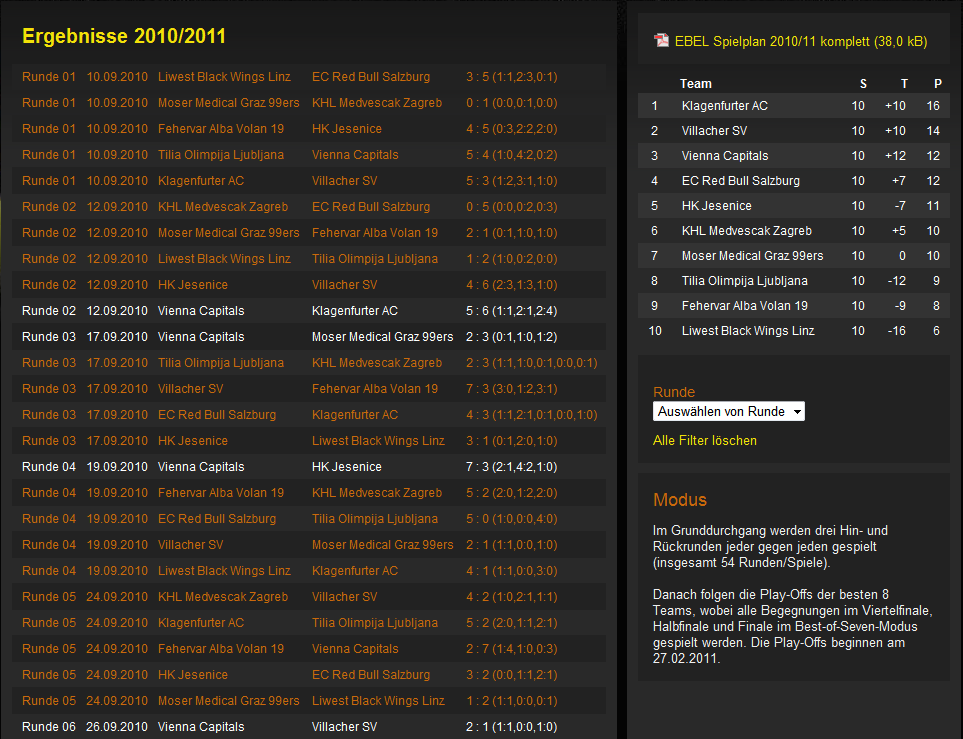This screenshot has width=963, height=739.
Task: Open the EBEL Spielplan 2010/11 komplett link
Action: [801, 41]
